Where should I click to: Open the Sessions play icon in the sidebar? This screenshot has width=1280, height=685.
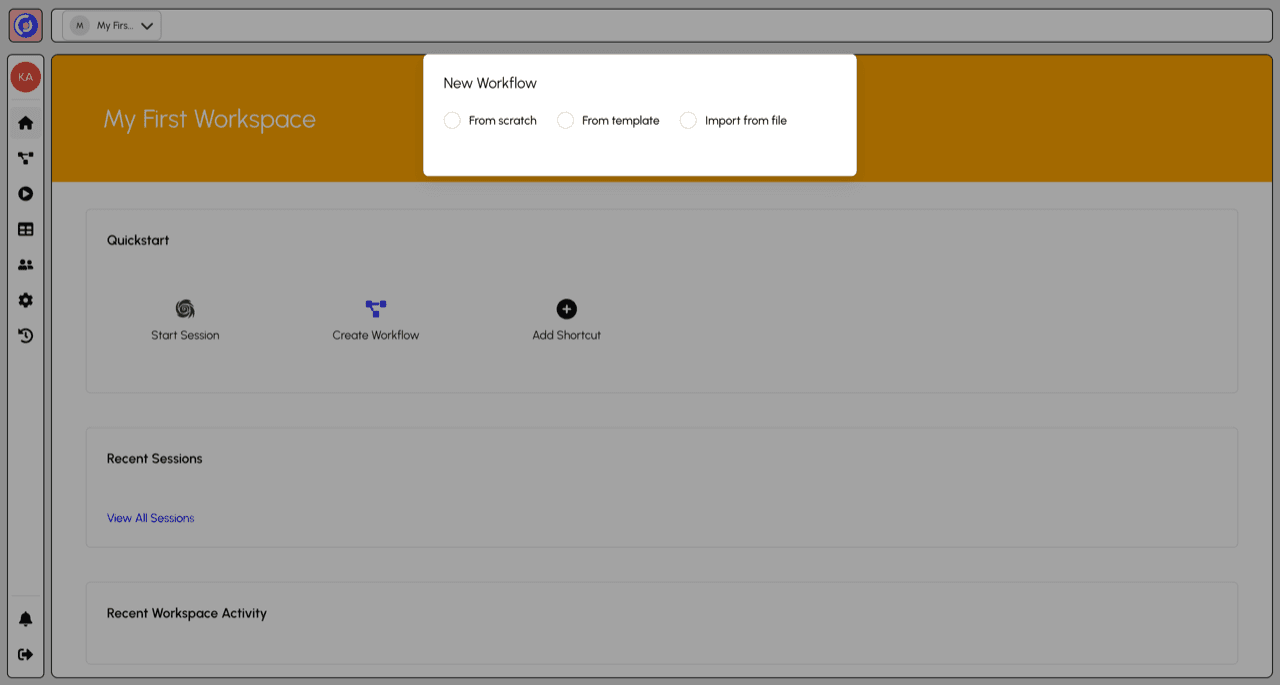[x=25, y=193]
